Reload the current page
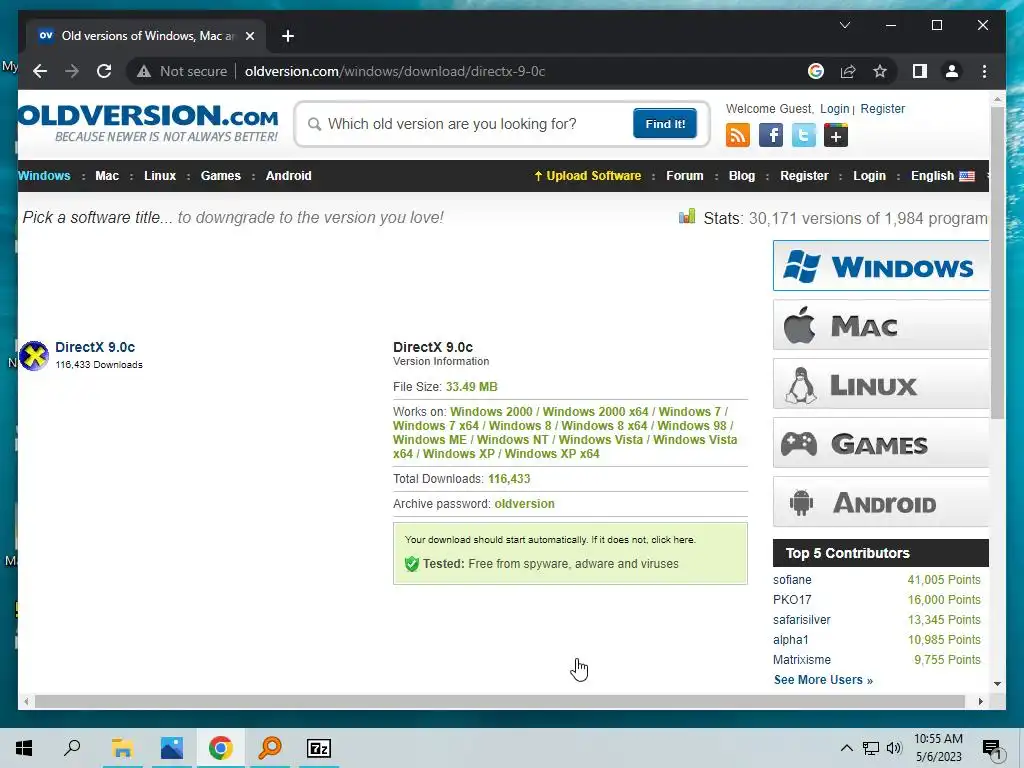1024x768 pixels. coord(104,71)
